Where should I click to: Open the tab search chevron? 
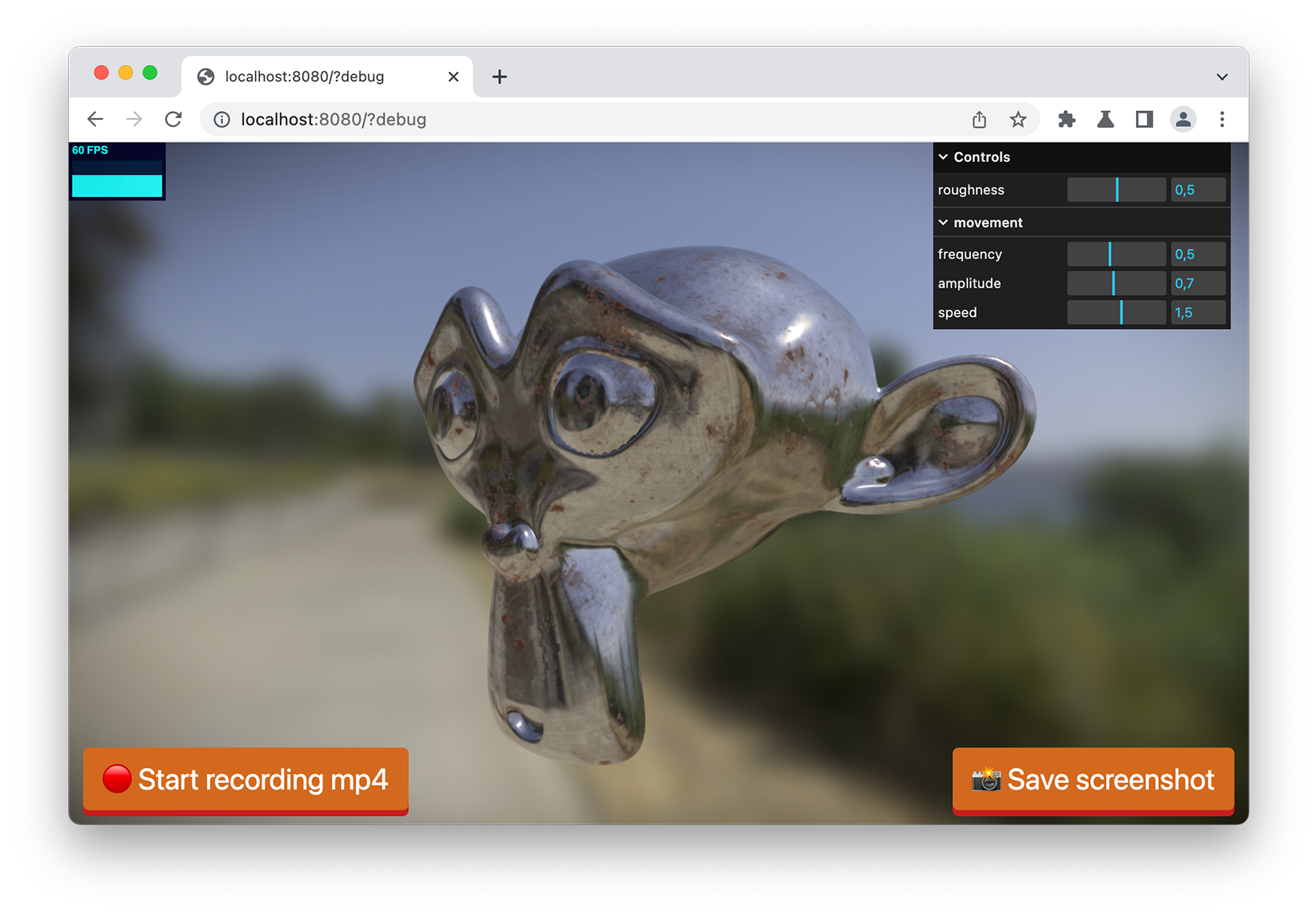coord(1222,77)
